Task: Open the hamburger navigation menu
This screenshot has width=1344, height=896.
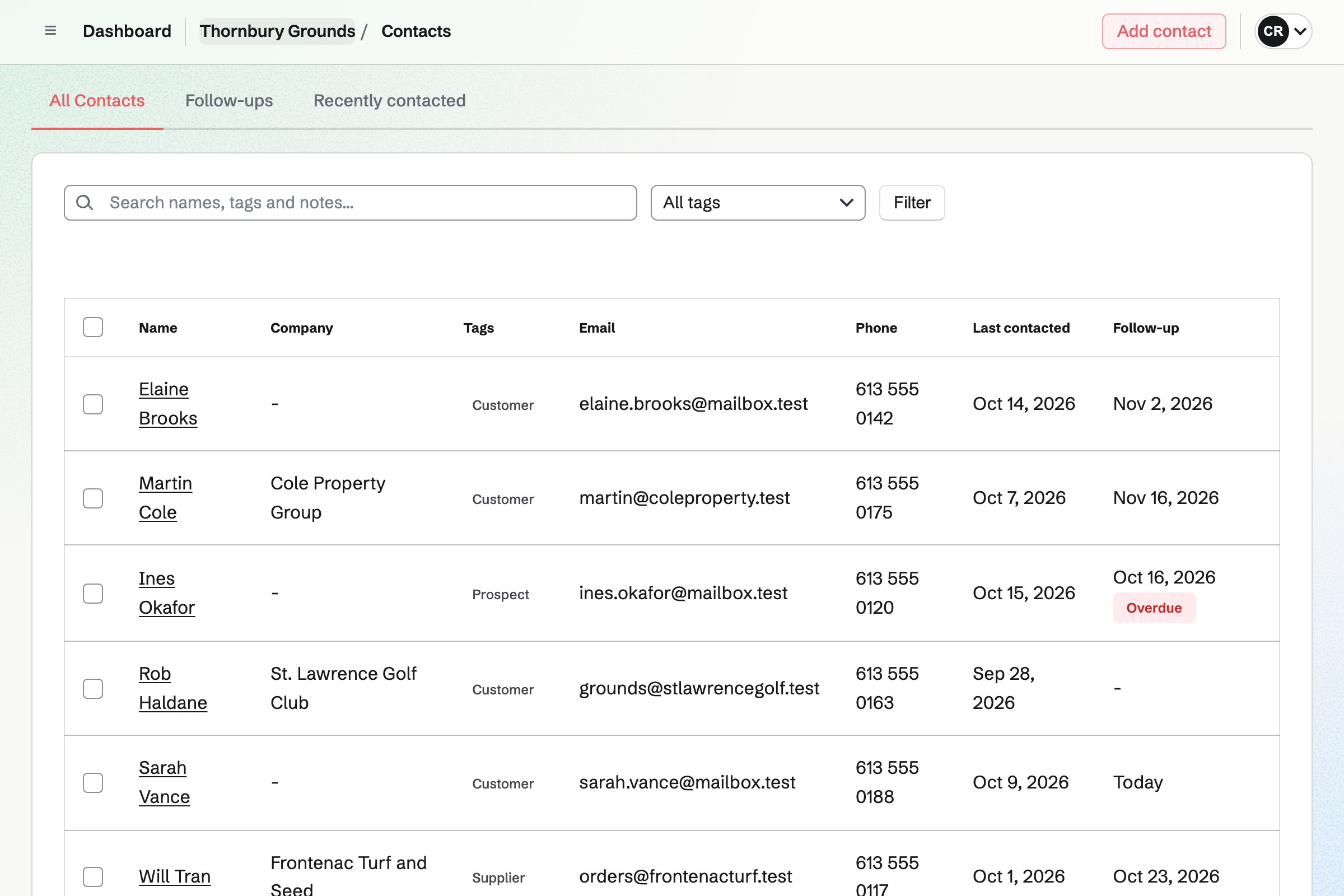Action: pos(50,31)
